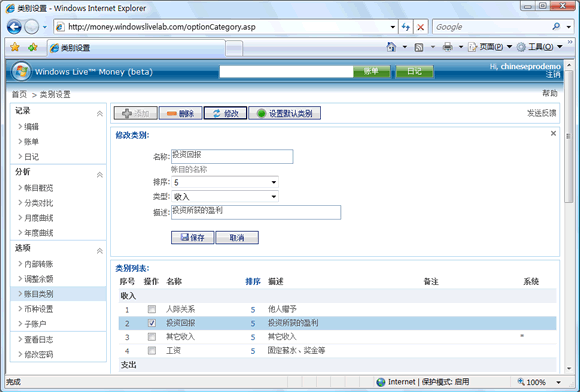This screenshot has height=392, width=580.
Task: Collapse the 分析 sidebar section
Action: click(100, 175)
